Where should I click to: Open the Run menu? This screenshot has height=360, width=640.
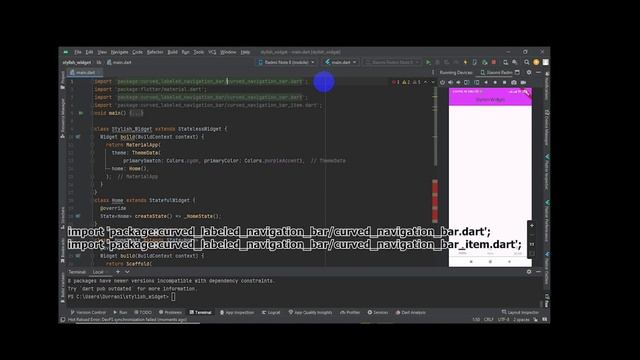(185, 52)
